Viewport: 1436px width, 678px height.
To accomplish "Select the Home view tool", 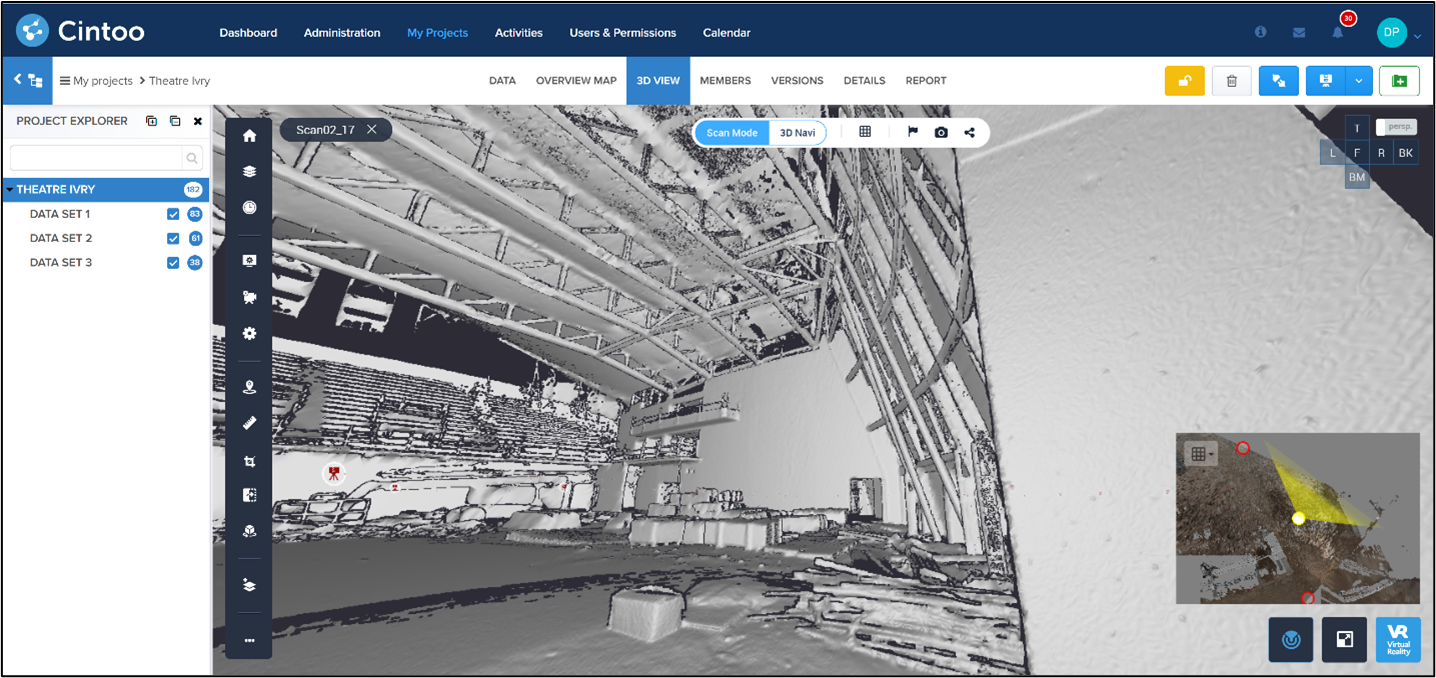I will [x=249, y=135].
